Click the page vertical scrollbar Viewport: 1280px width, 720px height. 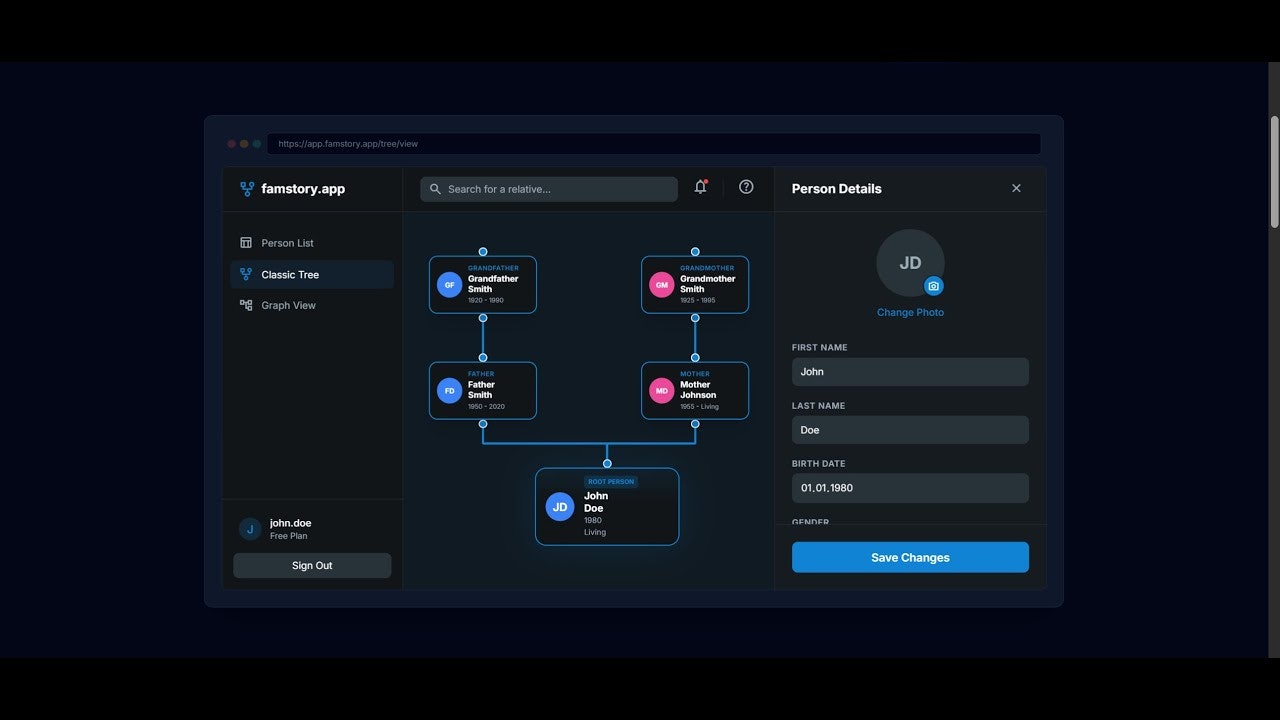[1274, 172]
